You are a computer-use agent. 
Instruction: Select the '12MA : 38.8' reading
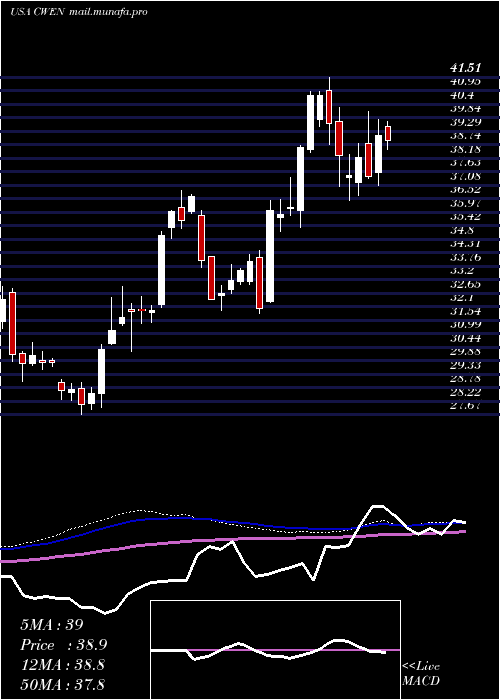[62, 665]
